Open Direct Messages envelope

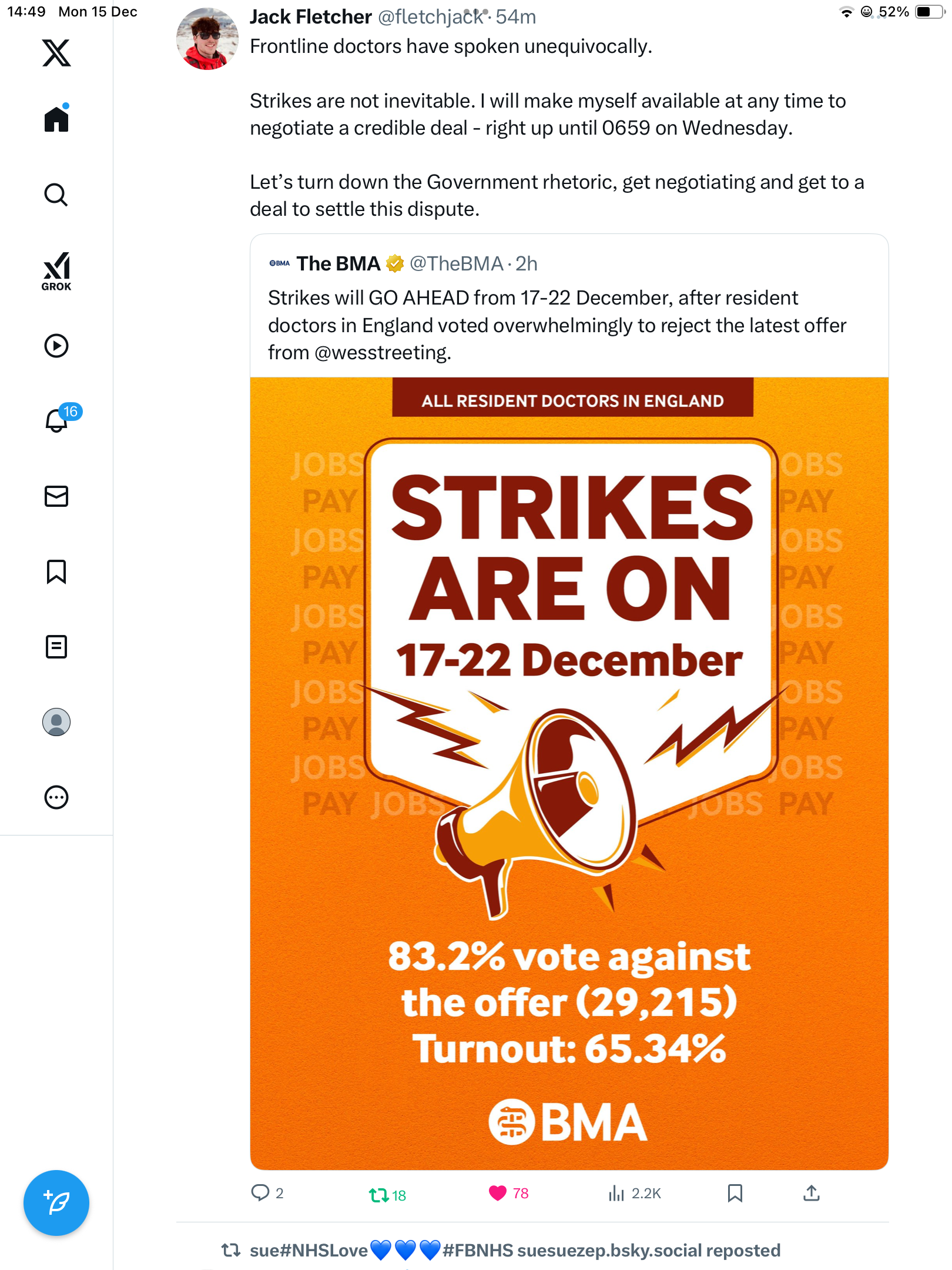point(56,496)
